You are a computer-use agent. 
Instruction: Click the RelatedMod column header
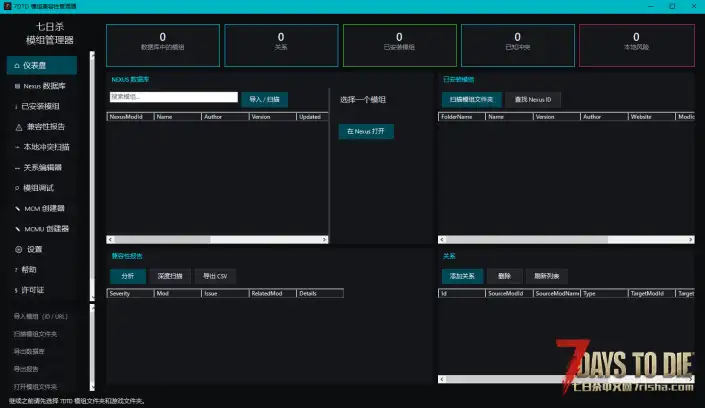[x=272, y=294]
